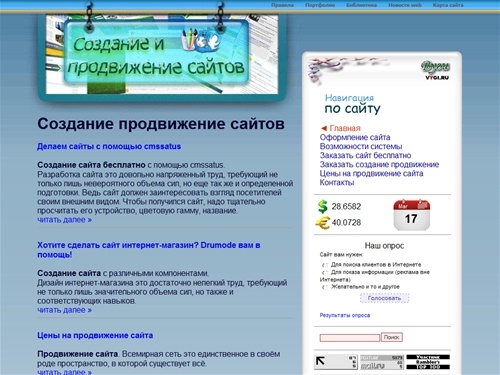Open the Новости web top menu link
The height and width of the screenshot is (375, 500).
405,5
